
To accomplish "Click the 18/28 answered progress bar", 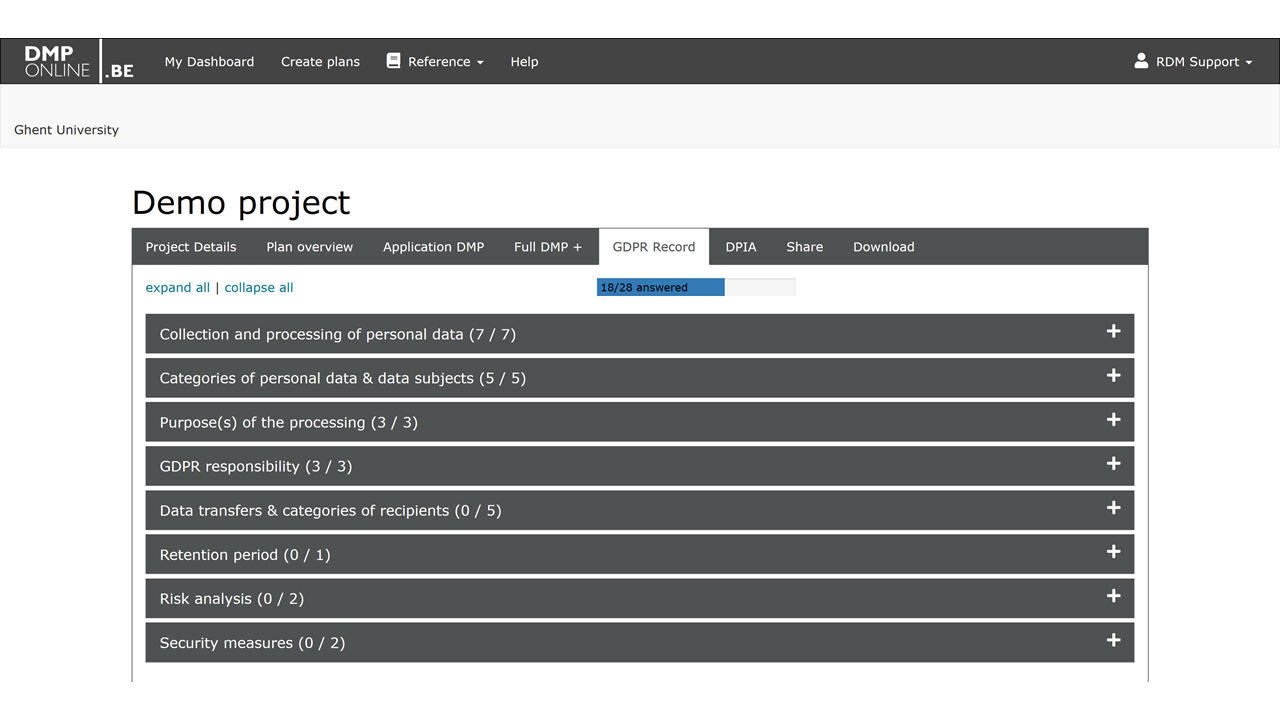I will tap(695, 288).
